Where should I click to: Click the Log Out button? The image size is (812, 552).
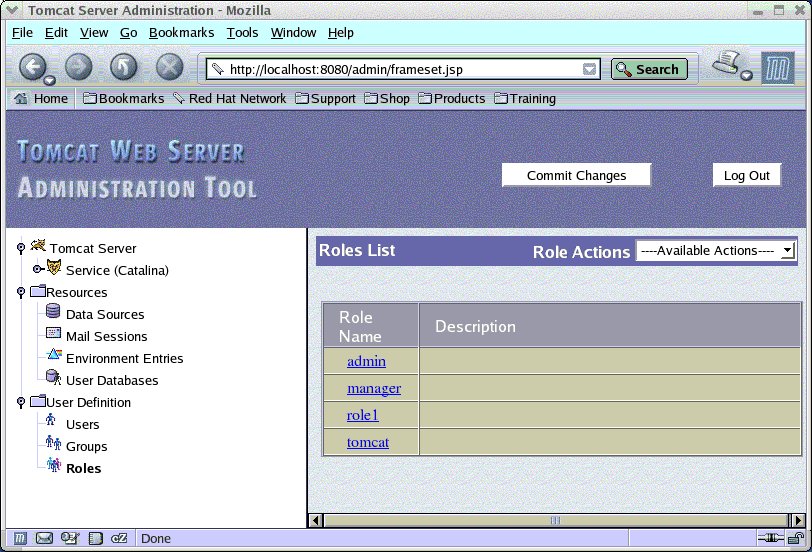[747, 176]
